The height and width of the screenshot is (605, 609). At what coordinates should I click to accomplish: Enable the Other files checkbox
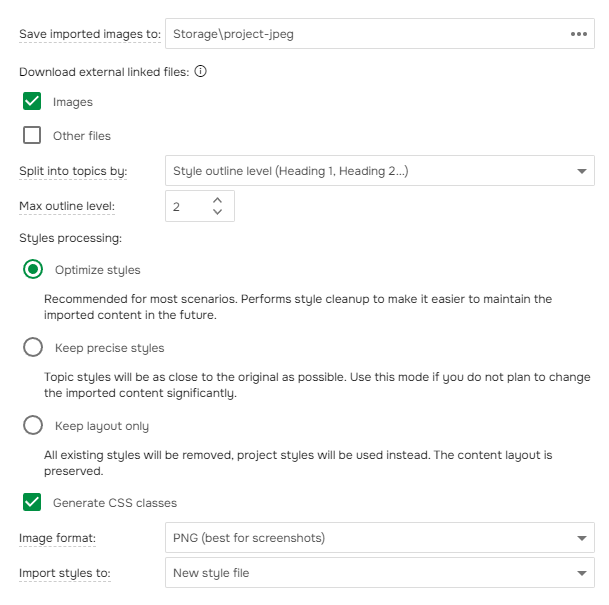click(x=32, y=135)
